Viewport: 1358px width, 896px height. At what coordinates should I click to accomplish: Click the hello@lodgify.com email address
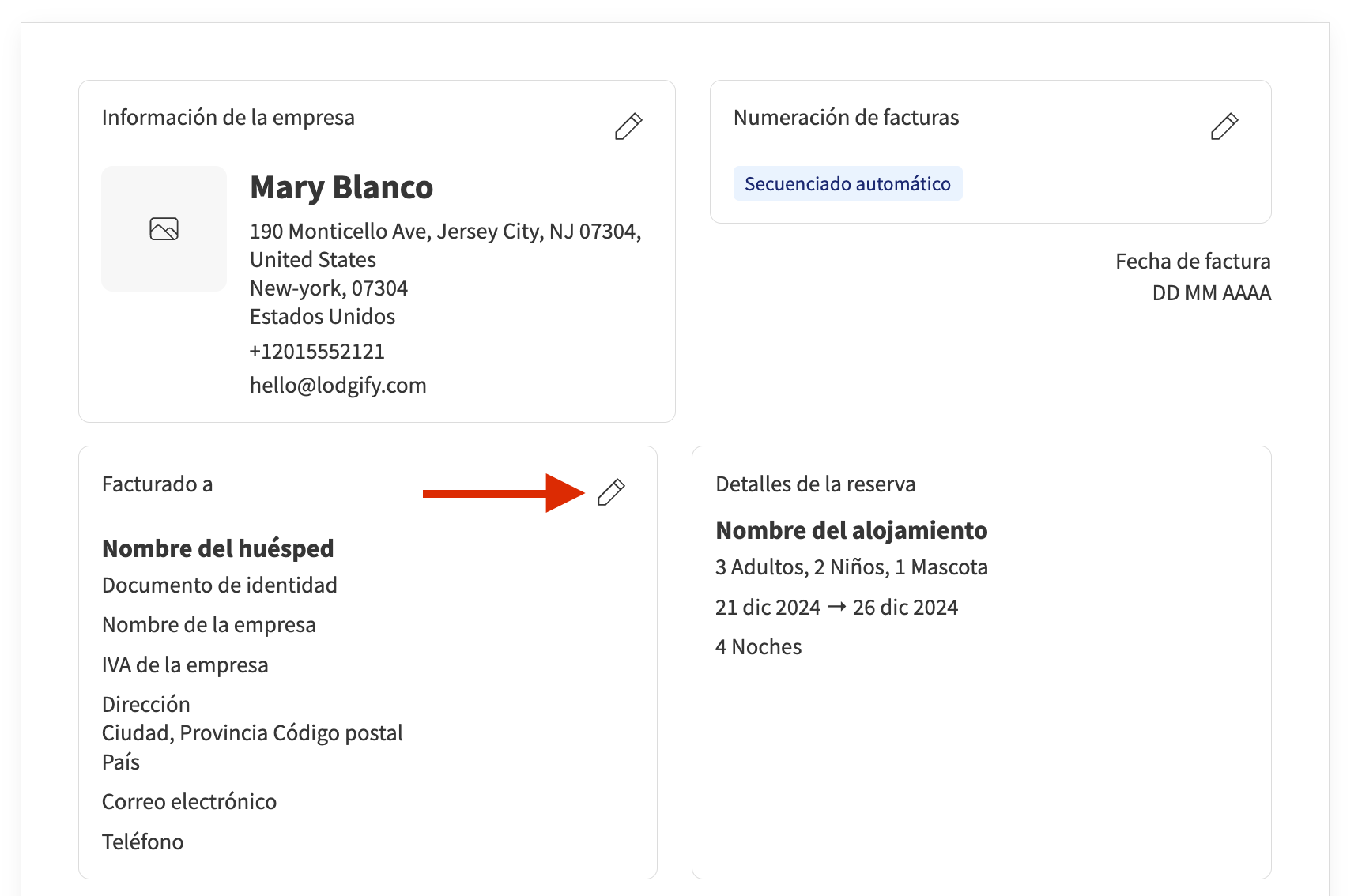point(338,386)
